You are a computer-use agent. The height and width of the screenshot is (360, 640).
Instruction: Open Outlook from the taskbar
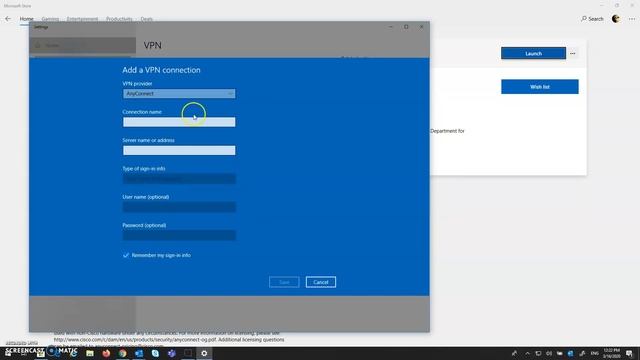(139, 353)
